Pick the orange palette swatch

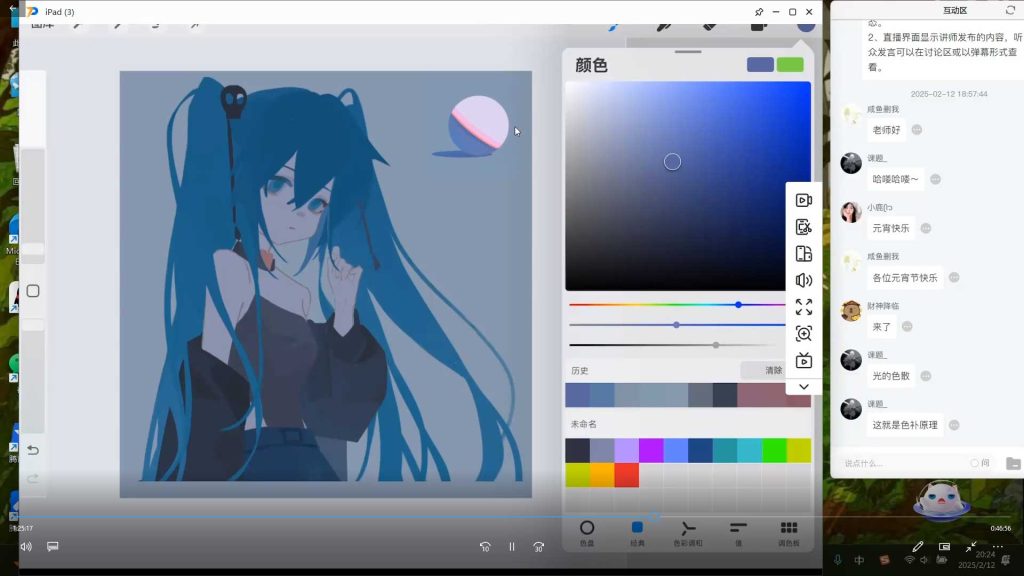tap(602, 475)
